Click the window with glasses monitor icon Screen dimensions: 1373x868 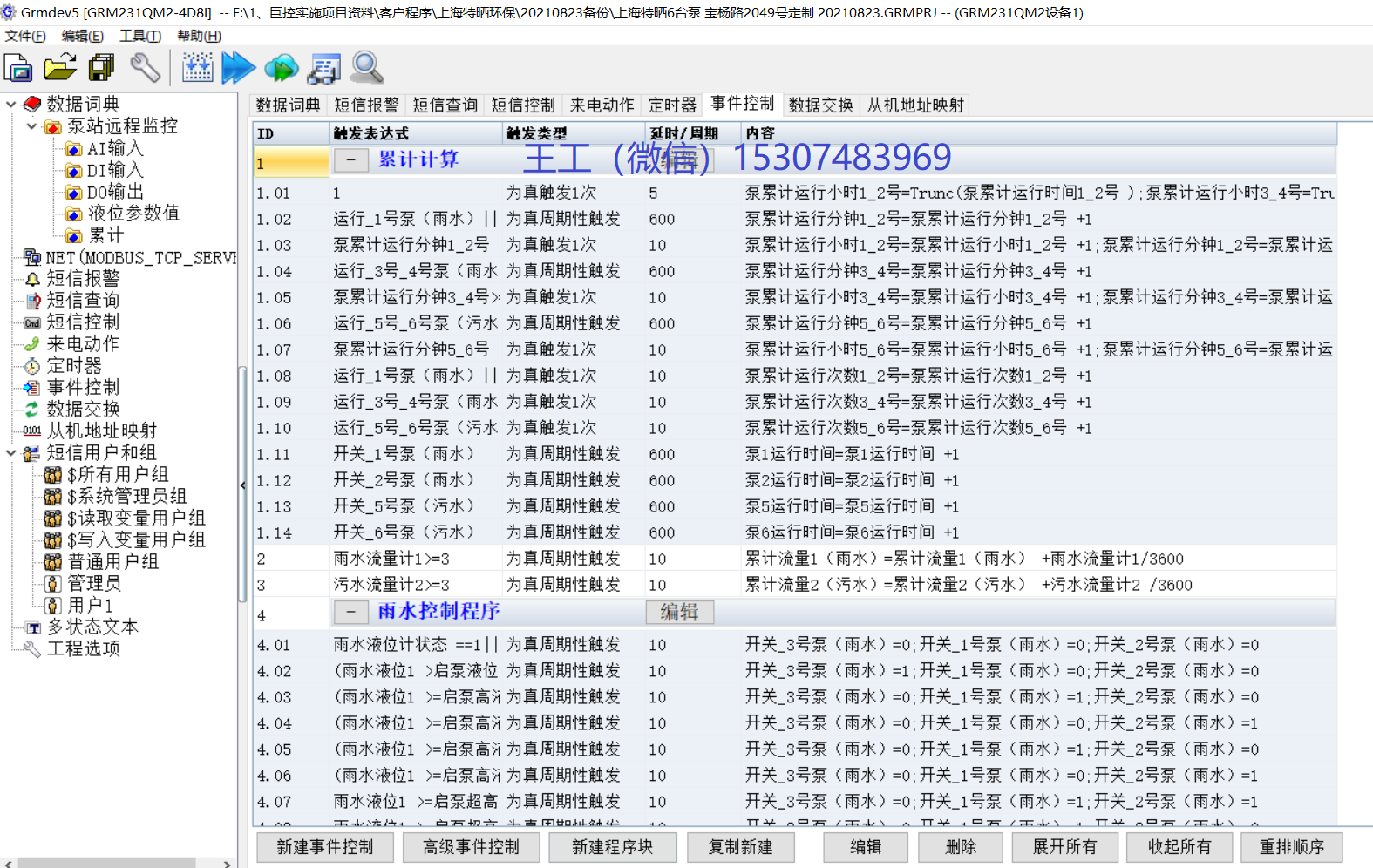(324, 68)
